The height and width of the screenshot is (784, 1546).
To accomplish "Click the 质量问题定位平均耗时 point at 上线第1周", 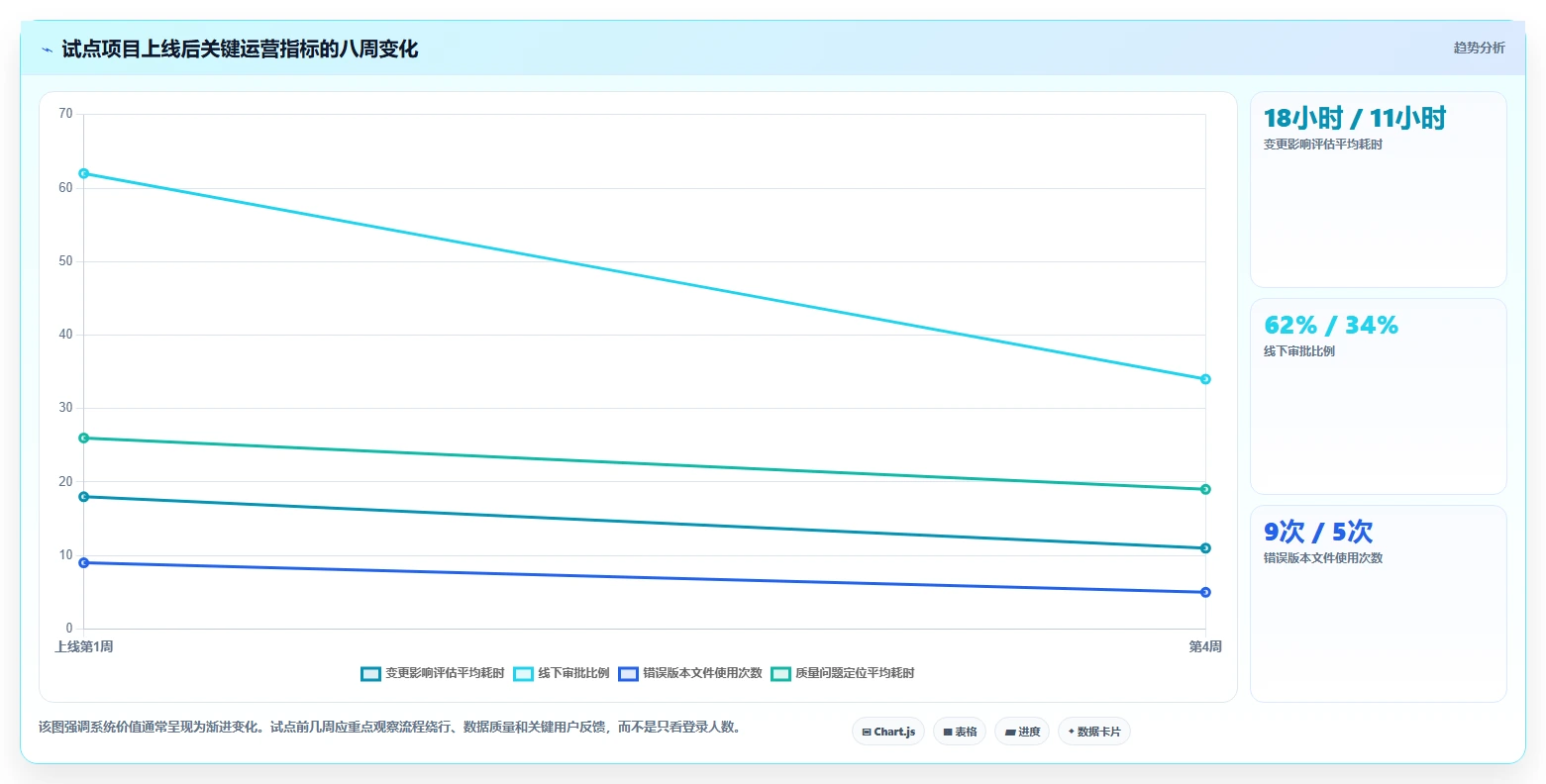I will [x=83, y=438].
